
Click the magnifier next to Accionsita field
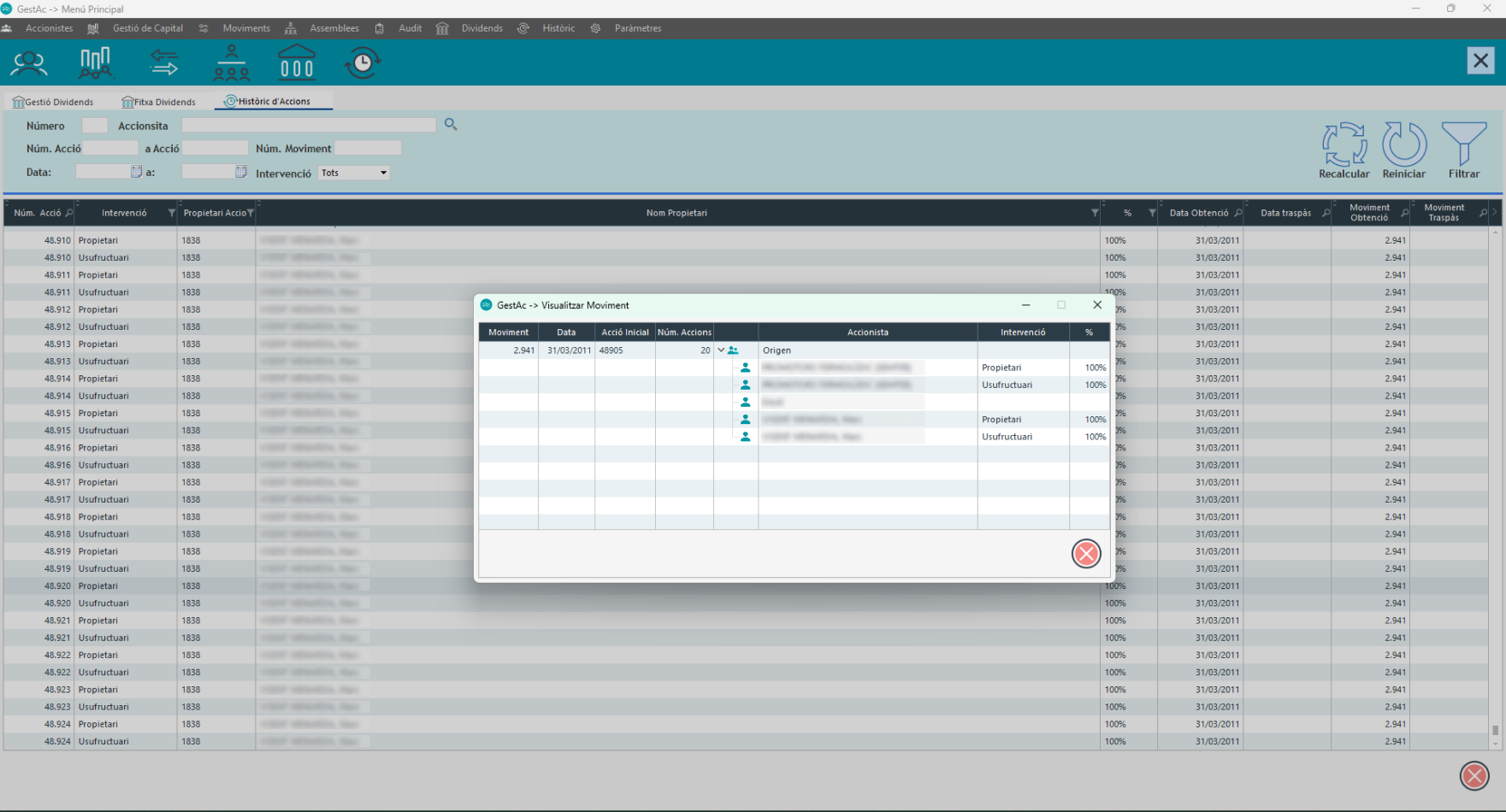451,125
